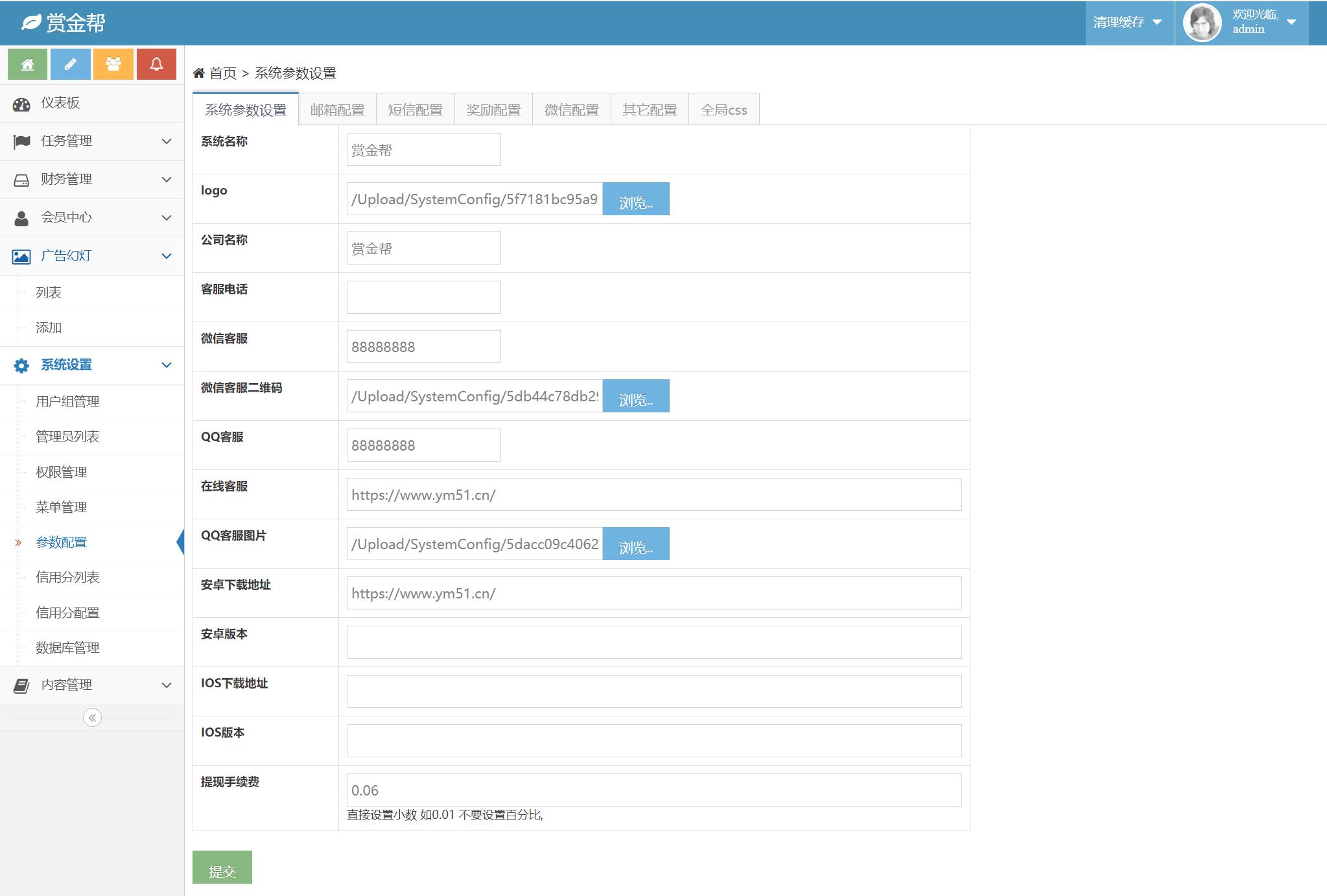The image size is (1327, 896).
Task: Click the empty IOS下载地址 input field
Action: point(654,692)
